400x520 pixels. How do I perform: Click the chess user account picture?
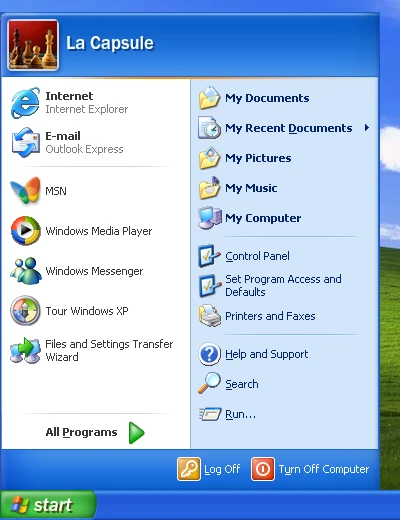(33, 45)
